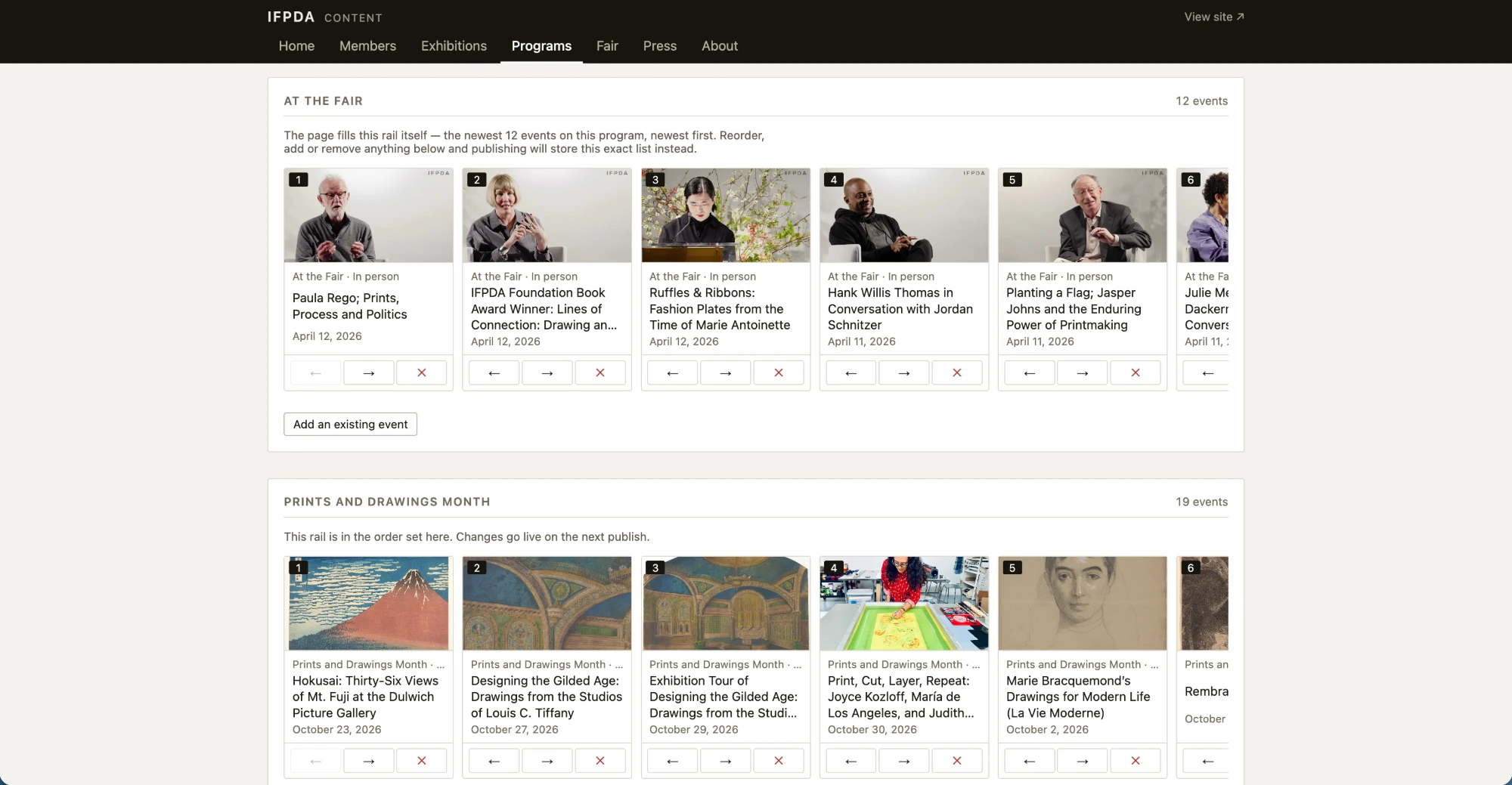Remove Designing the Gilded Age Drawings event
1512x785 pixels.
(600, 761)
